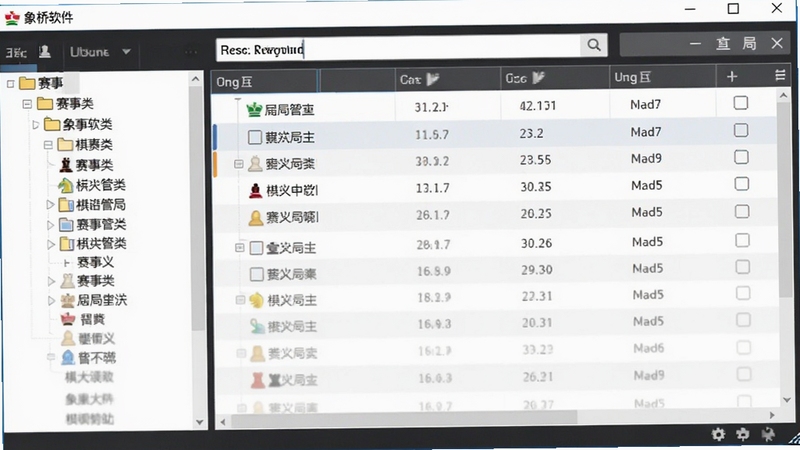Click the green king icon in the 31.2.1 row

pos(254,109)
